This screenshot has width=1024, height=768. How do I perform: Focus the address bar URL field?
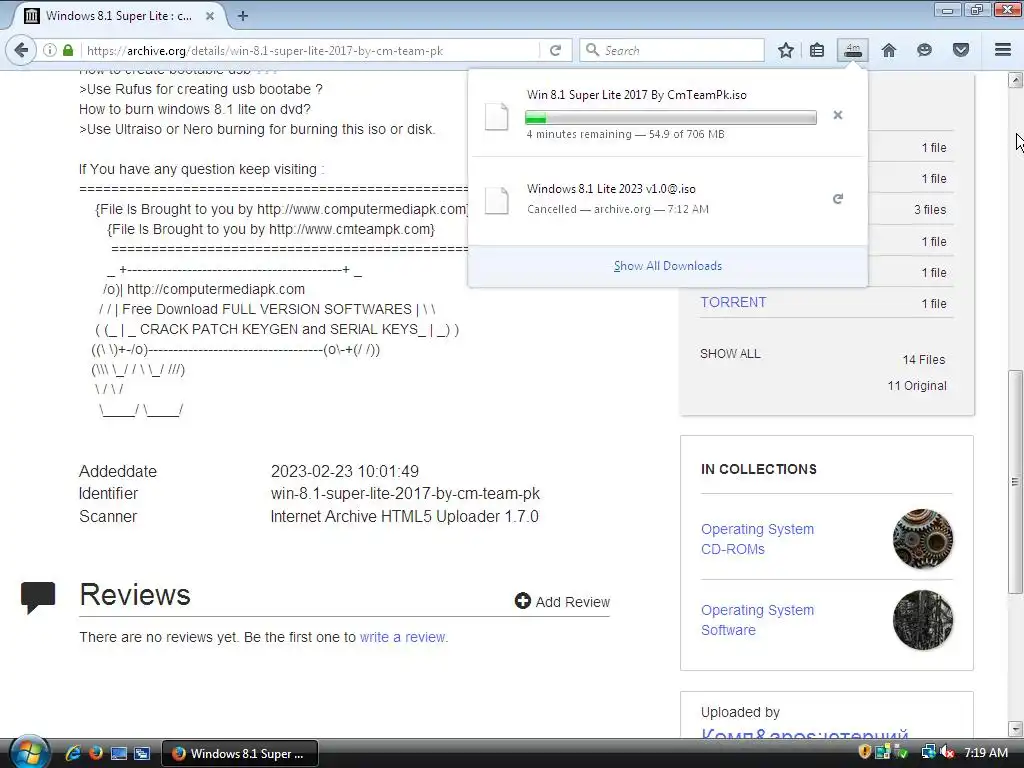[311, 50]
